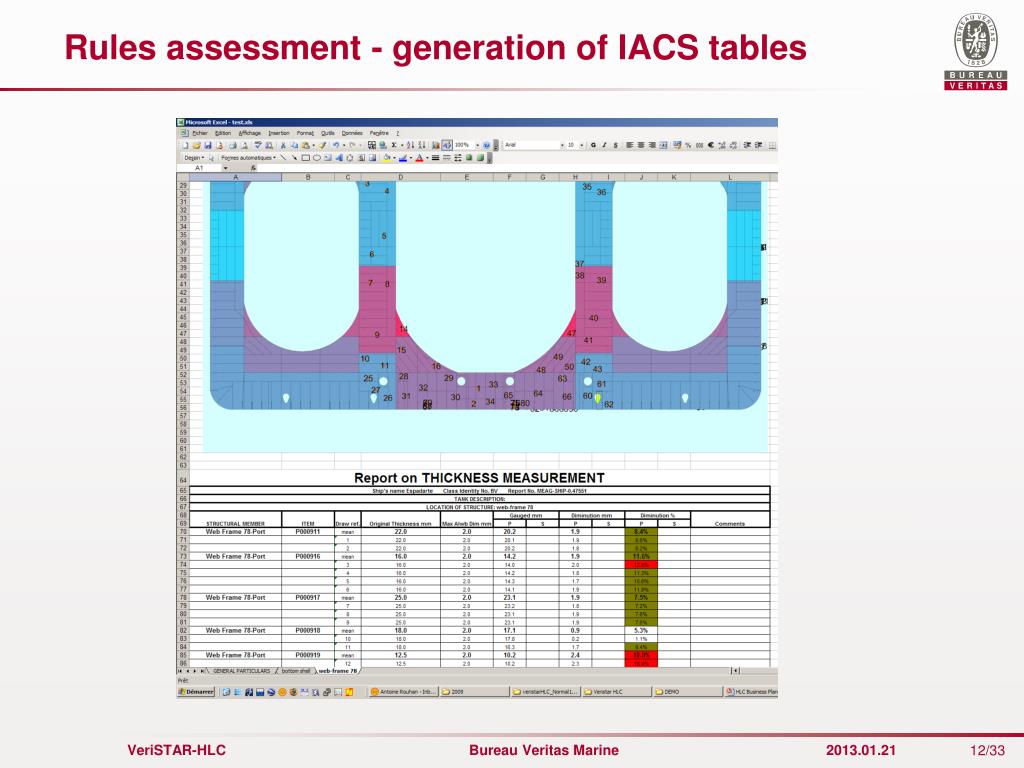This screenshot has width=1024, height=768.
Task: Open the Dessin drawing menu dropdown
Action: [194, 158]
